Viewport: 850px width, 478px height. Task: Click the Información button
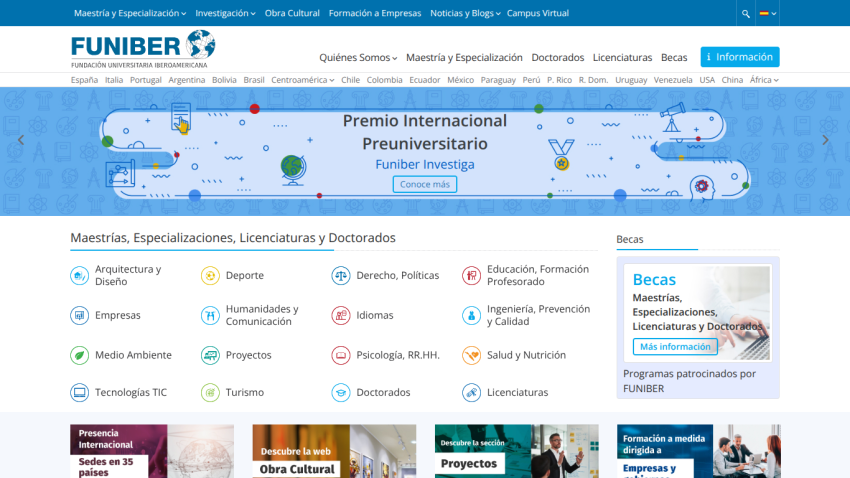tap(740, 57)
